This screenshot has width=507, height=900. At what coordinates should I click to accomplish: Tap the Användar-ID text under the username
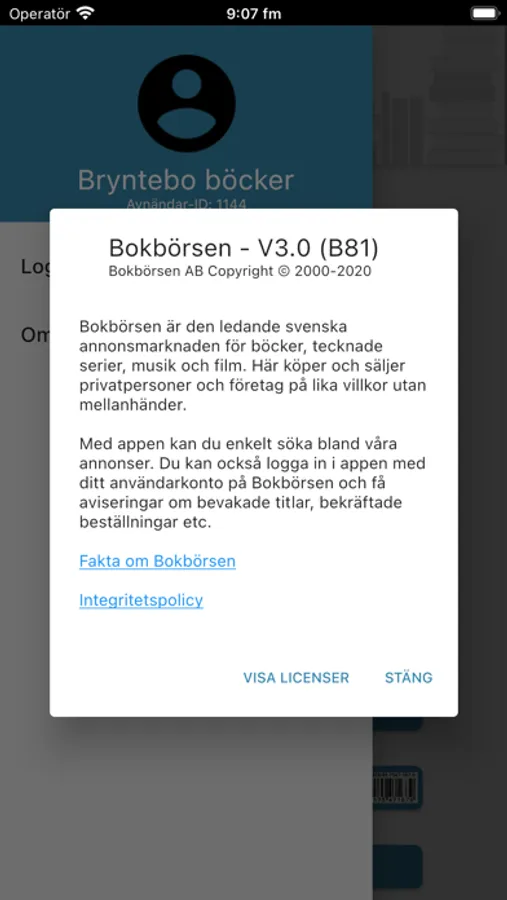tap(186, 204)
